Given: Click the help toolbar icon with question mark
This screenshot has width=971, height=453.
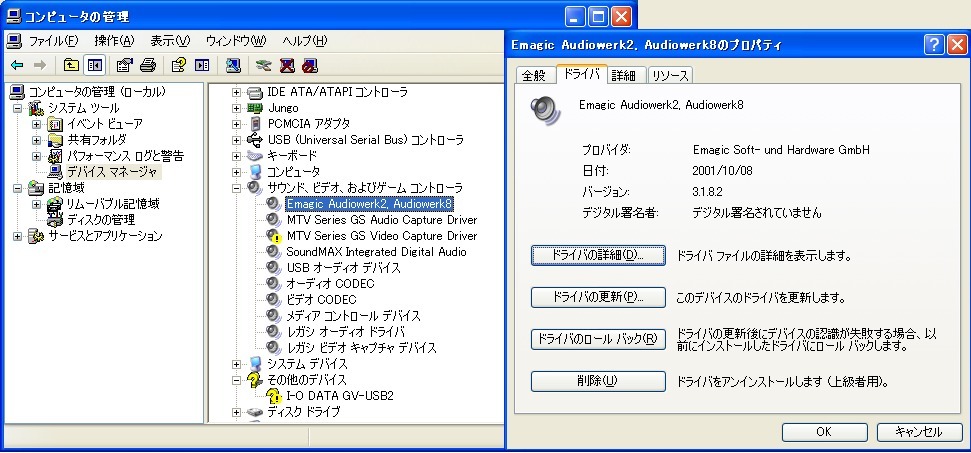Looking at the screenshot, I should click(x=178, y=65).
